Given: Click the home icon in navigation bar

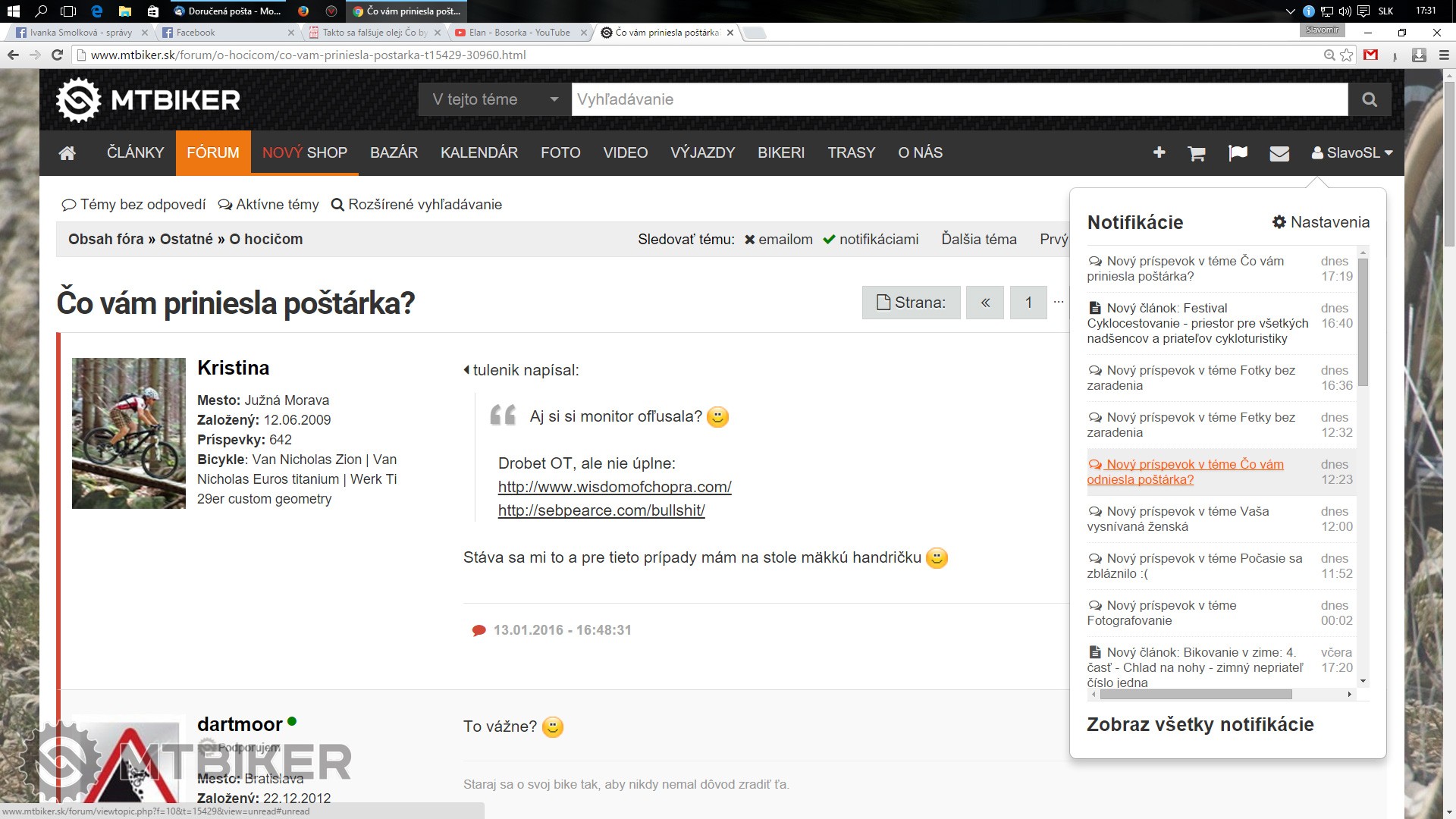Looking at the screenshot, I should click(67, 153).
